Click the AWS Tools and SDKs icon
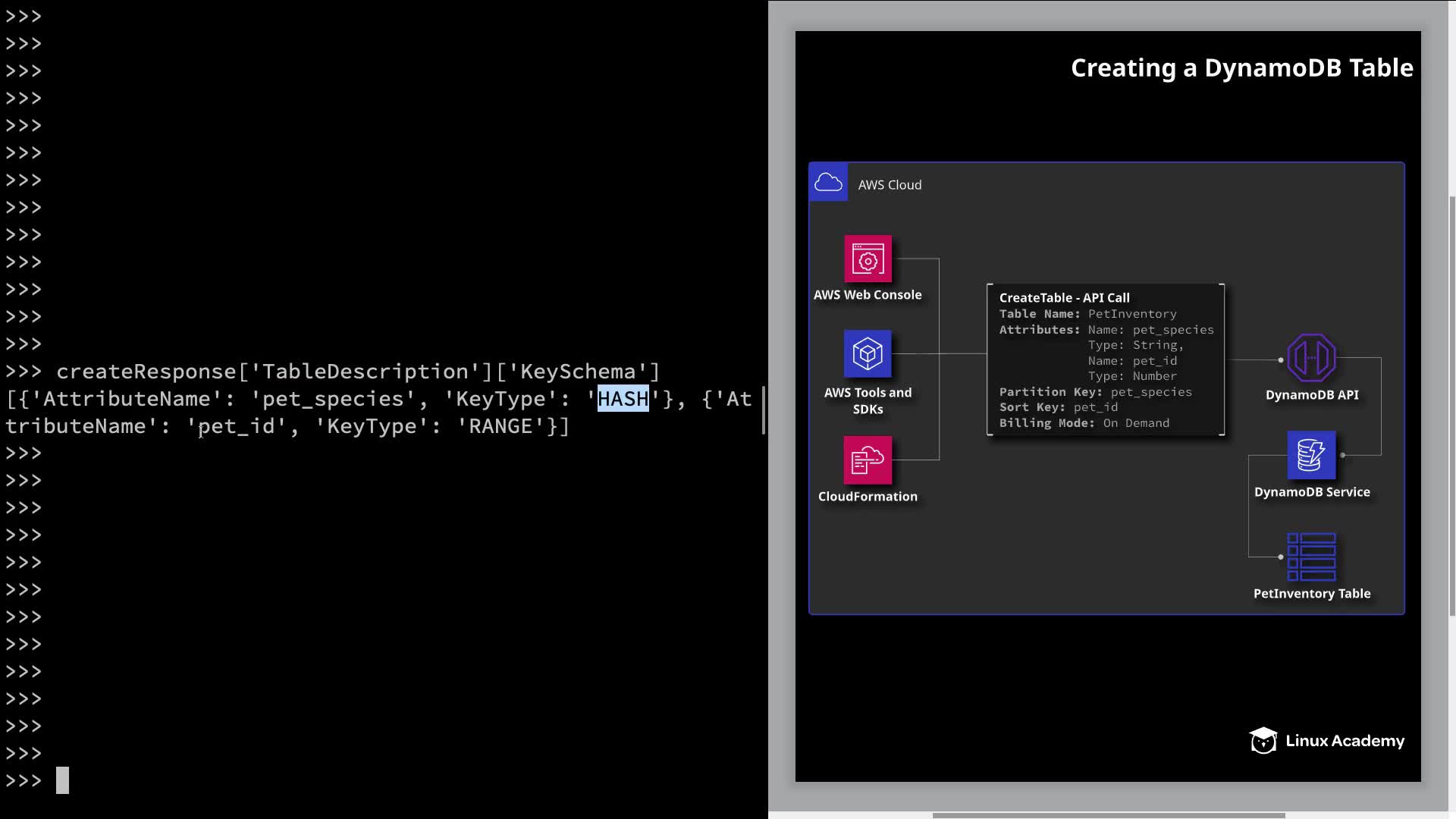 point(868,353)
